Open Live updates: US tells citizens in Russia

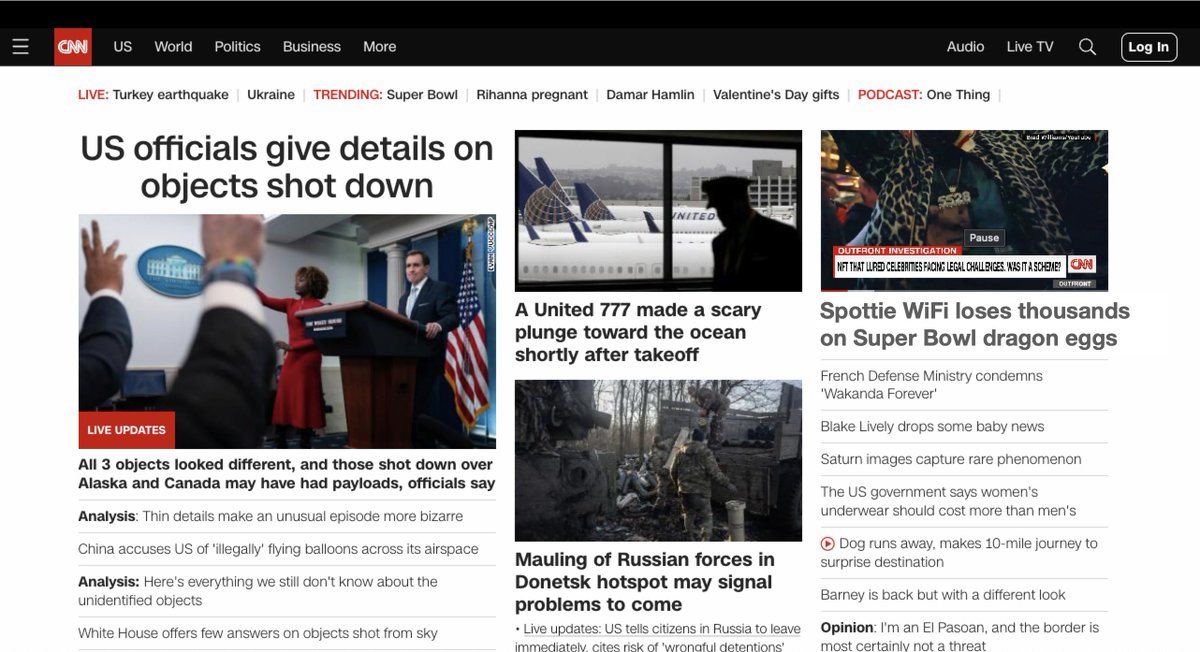658,637
